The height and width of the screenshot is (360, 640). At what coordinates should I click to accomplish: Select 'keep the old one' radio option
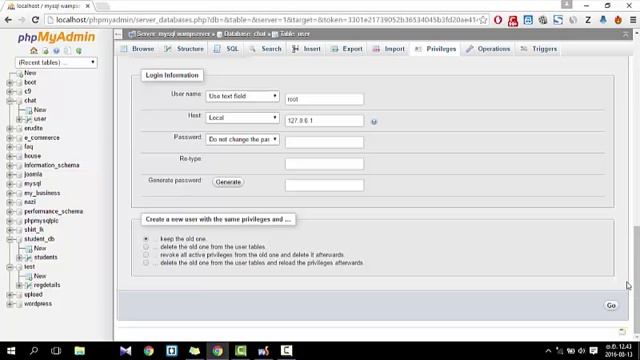pyautogui.click(x=146, y=239)
